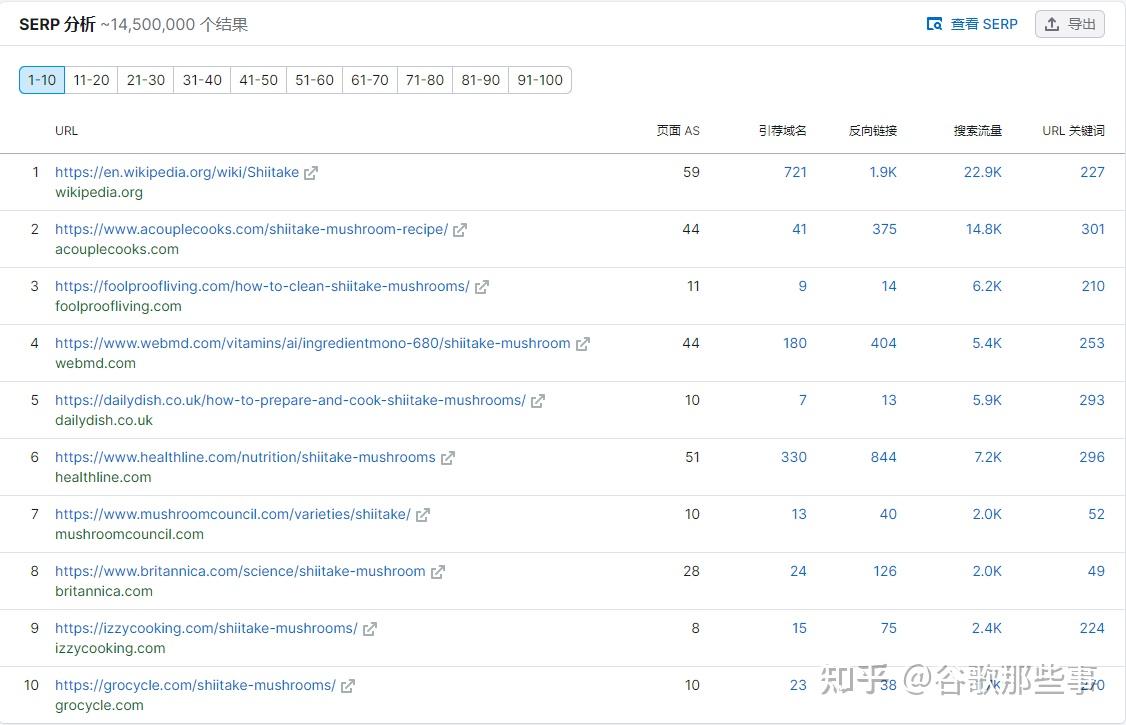Screen dimensions: 1126x725
Task: Switch to the 71-80 results tab
Action: 425,80
